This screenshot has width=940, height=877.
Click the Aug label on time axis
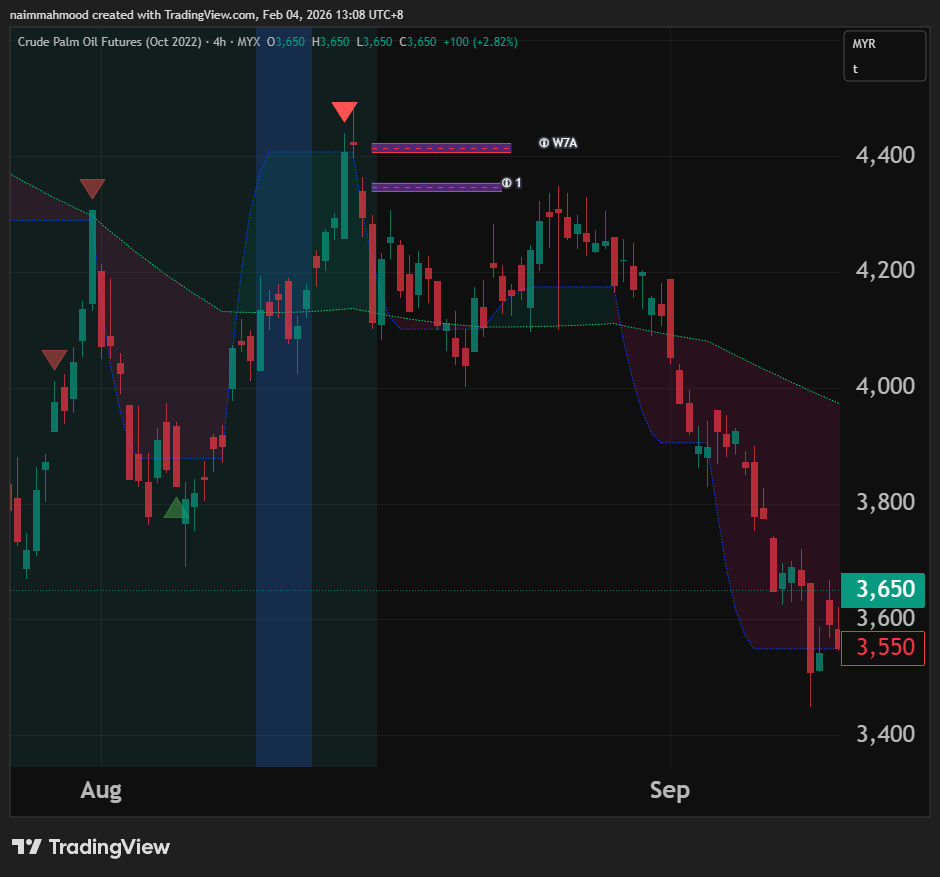click(101, 790)
